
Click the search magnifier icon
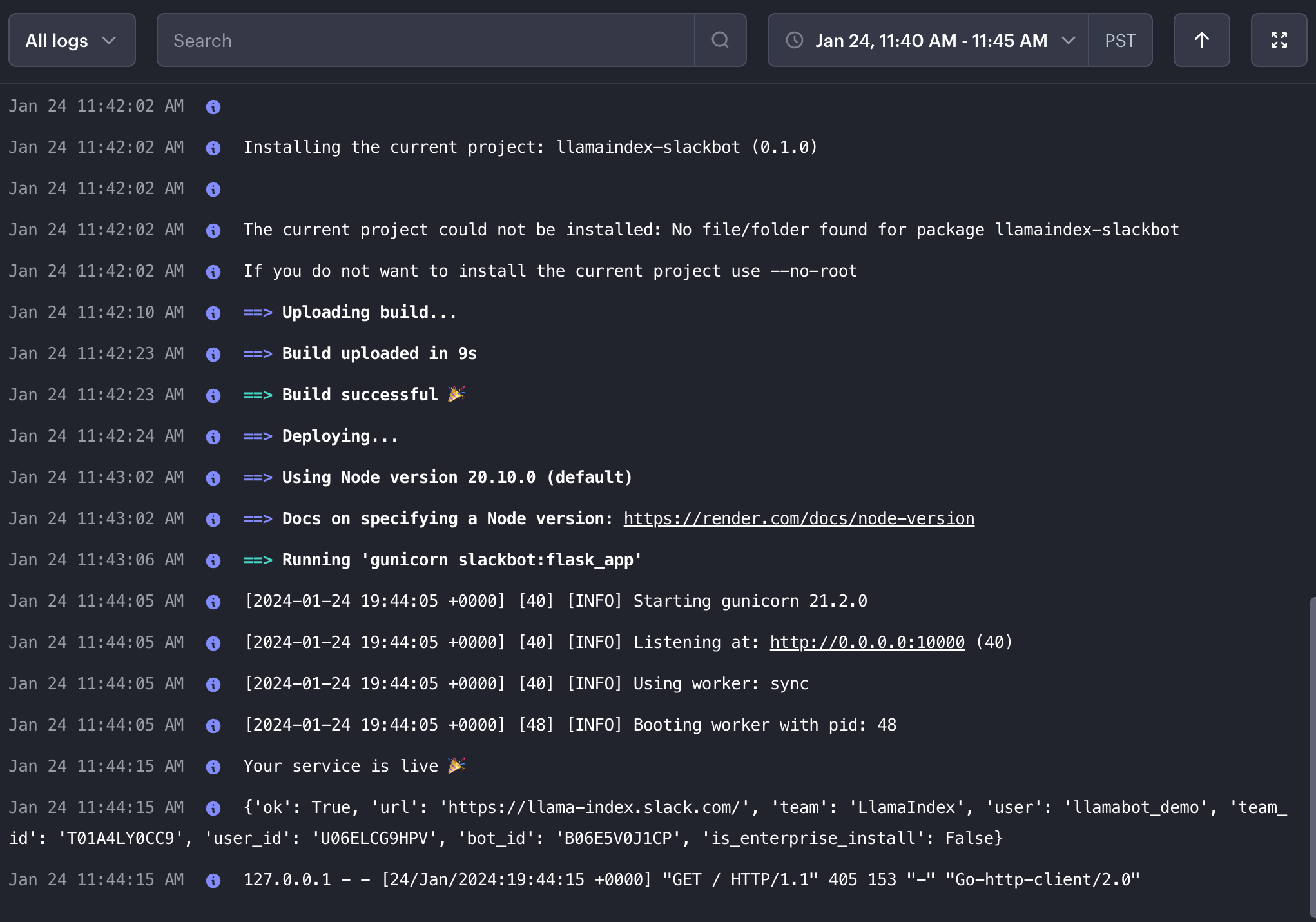[720, 40]
